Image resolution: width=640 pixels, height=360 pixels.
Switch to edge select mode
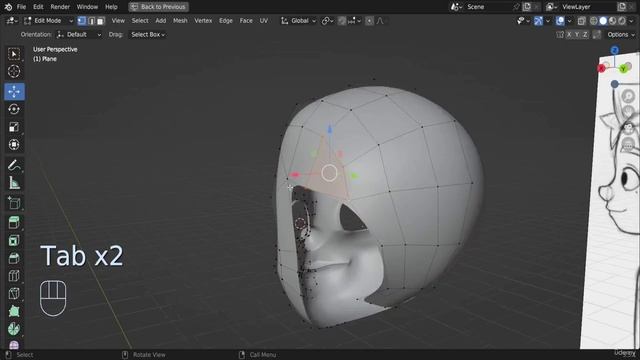point(91,21)
